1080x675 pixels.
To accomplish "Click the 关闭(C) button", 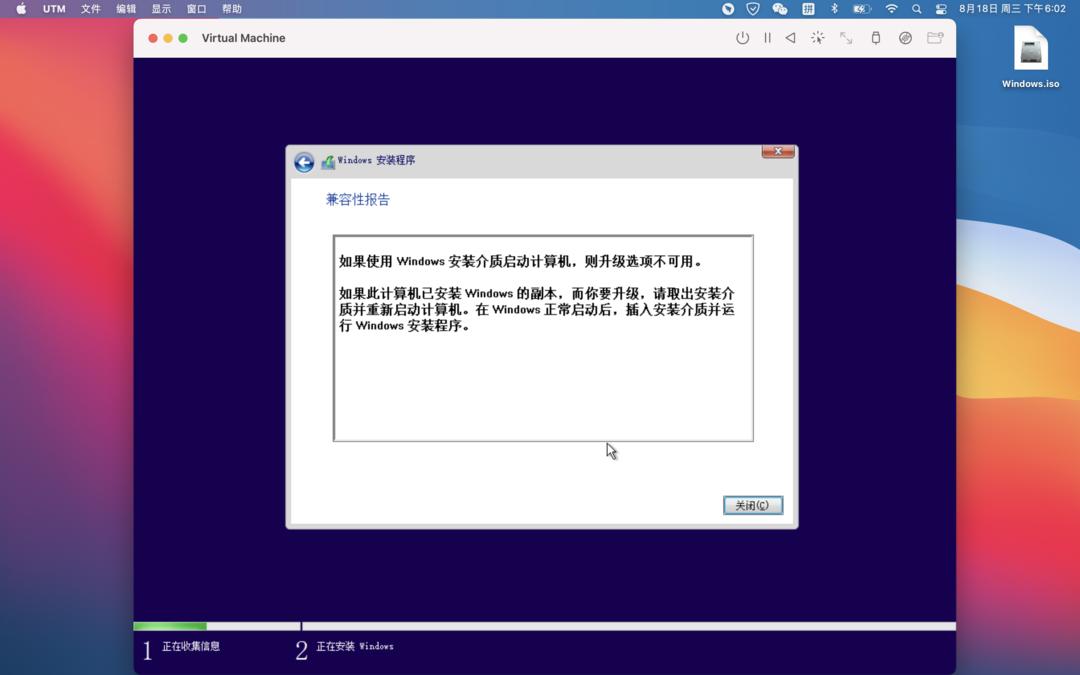I will pos(752,505).
